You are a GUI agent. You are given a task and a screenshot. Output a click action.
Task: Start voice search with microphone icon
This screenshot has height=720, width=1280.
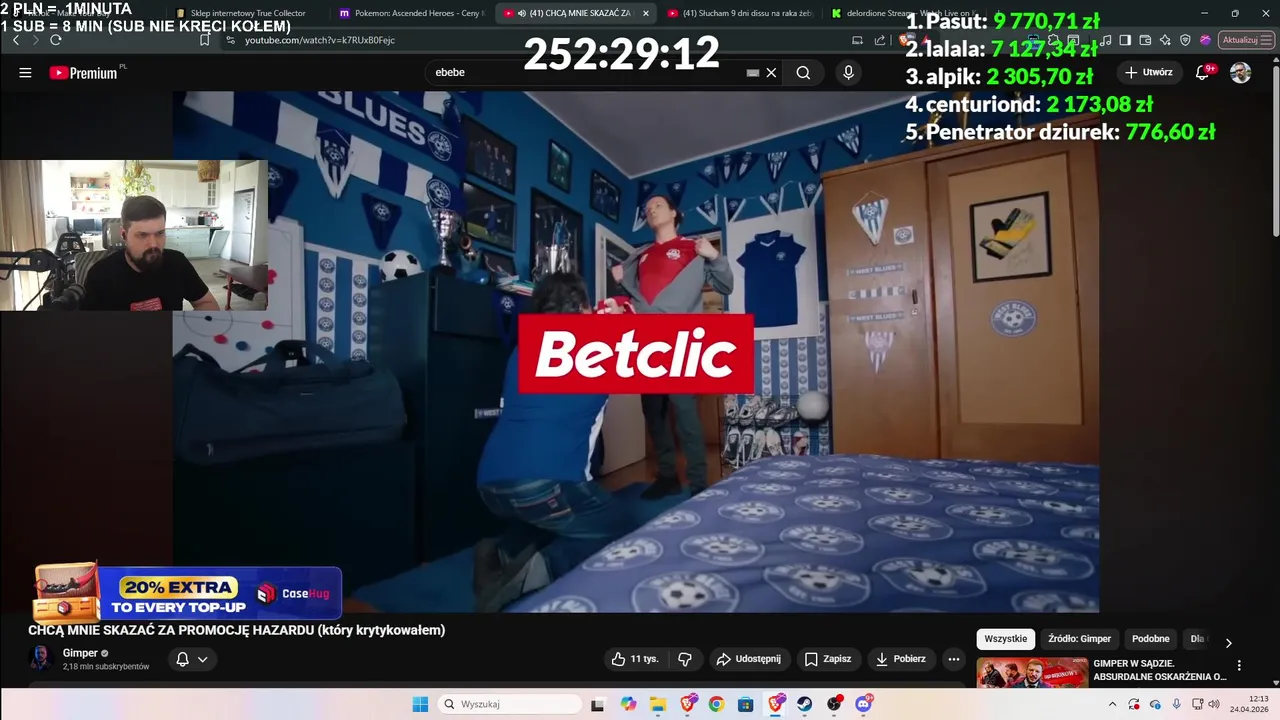(x=848, y=73)
